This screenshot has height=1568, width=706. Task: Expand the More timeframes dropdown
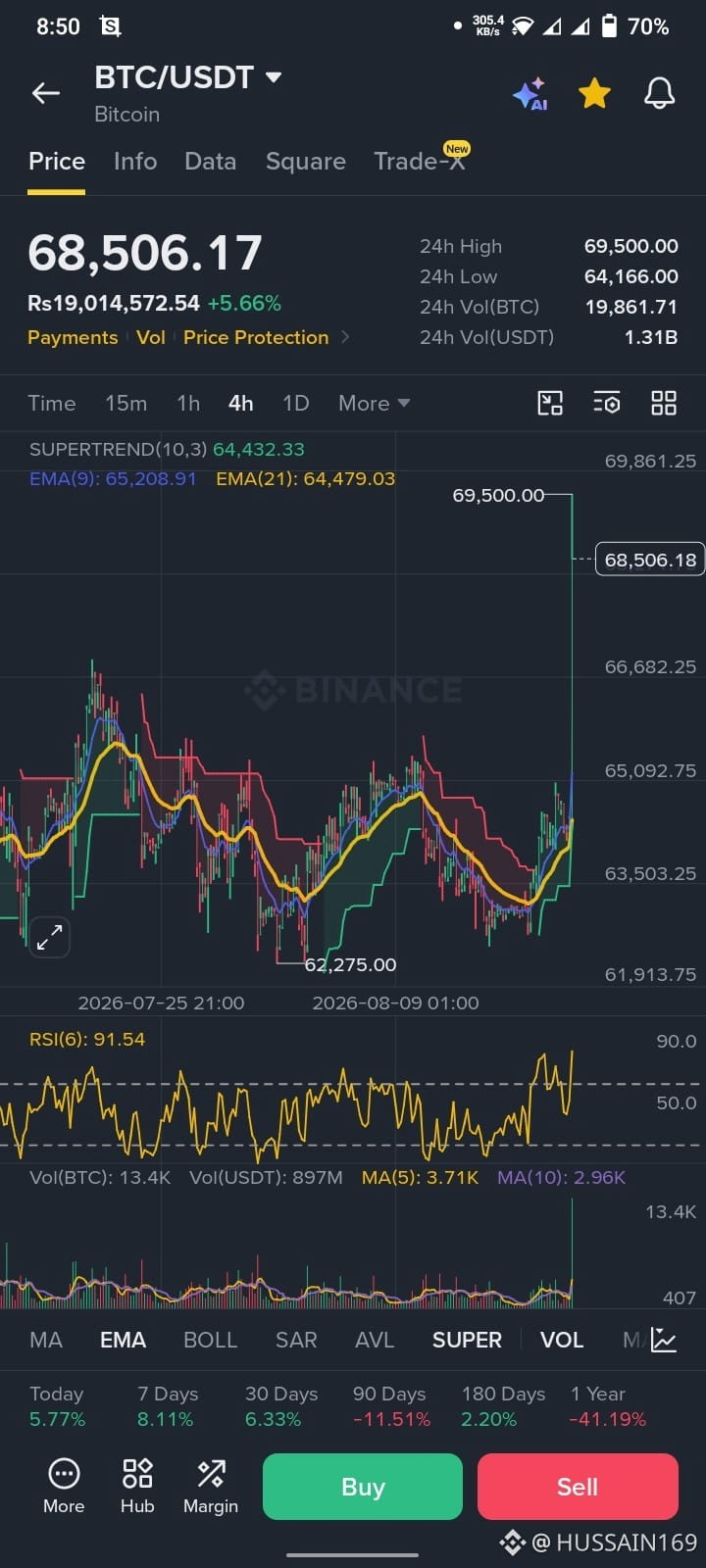(x=374, y=403)
